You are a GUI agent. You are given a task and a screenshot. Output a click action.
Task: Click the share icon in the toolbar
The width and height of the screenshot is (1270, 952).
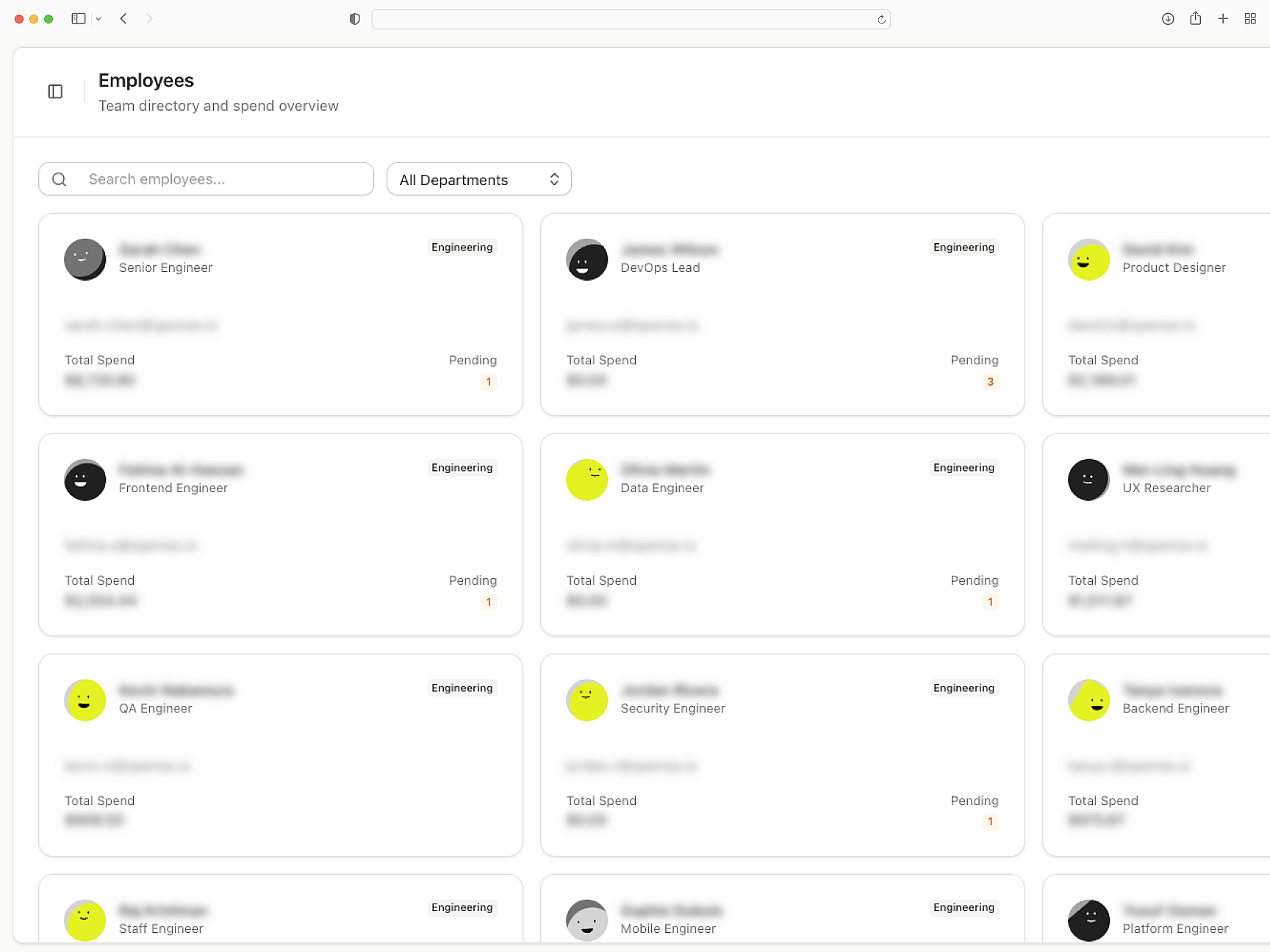(1195, 18)
